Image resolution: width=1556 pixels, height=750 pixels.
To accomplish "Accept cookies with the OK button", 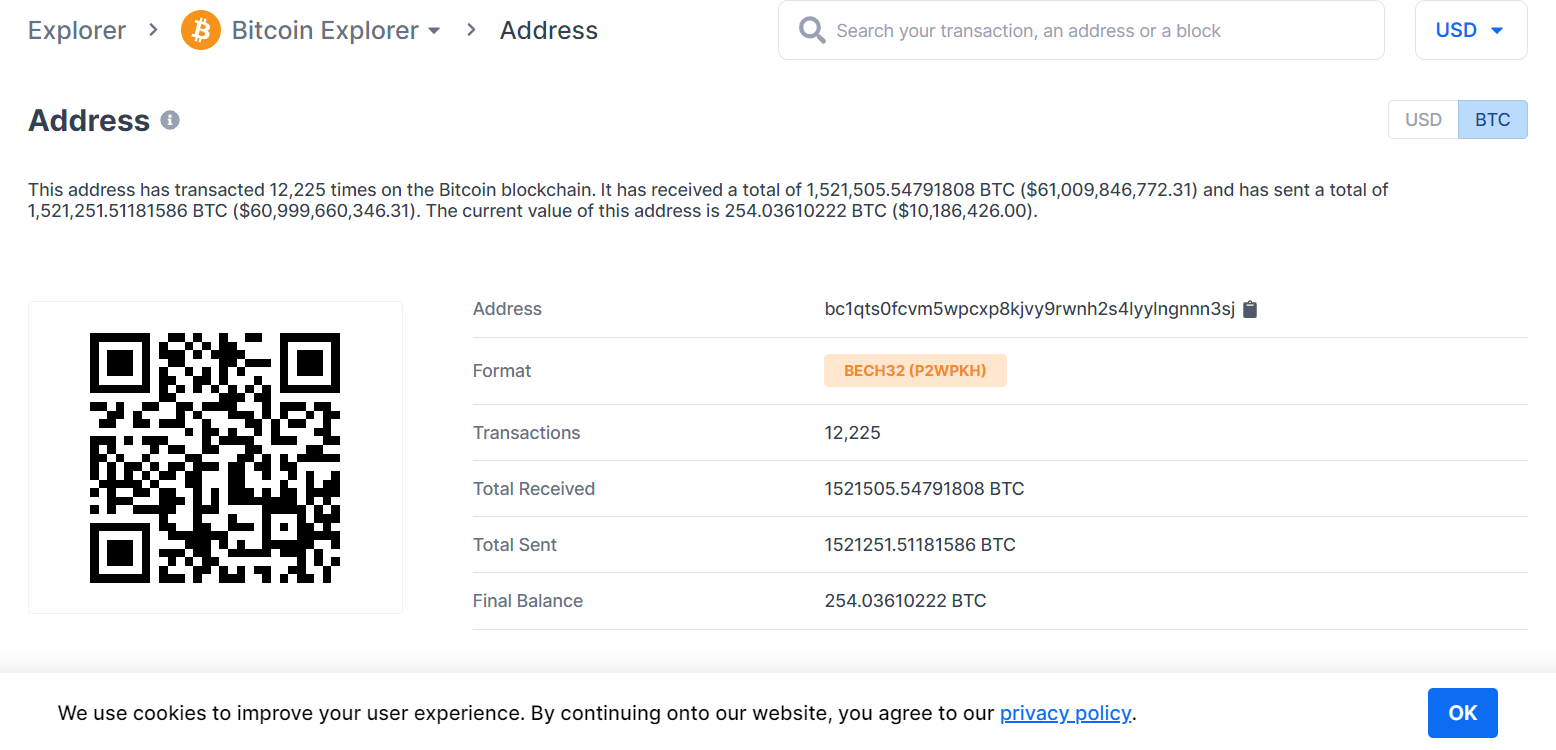I will click(1463, 713).
